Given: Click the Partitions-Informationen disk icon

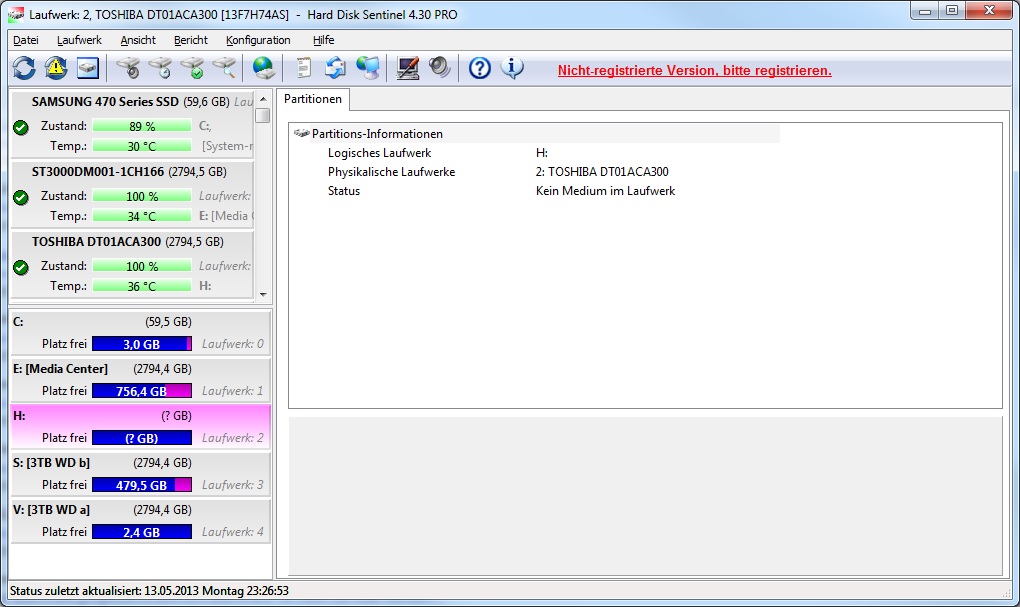Looking at the screenshot, I should (301, 133).
